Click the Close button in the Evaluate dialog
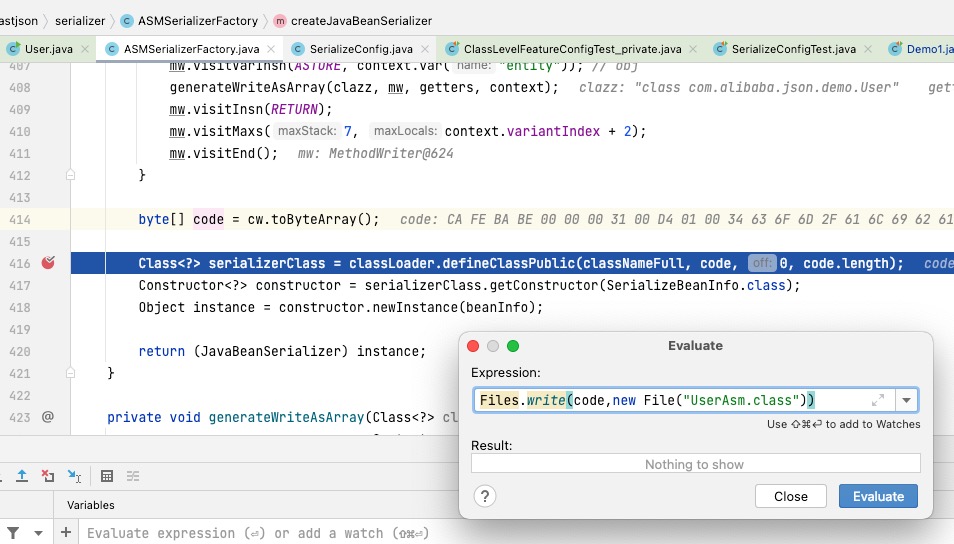 (790, 496)
